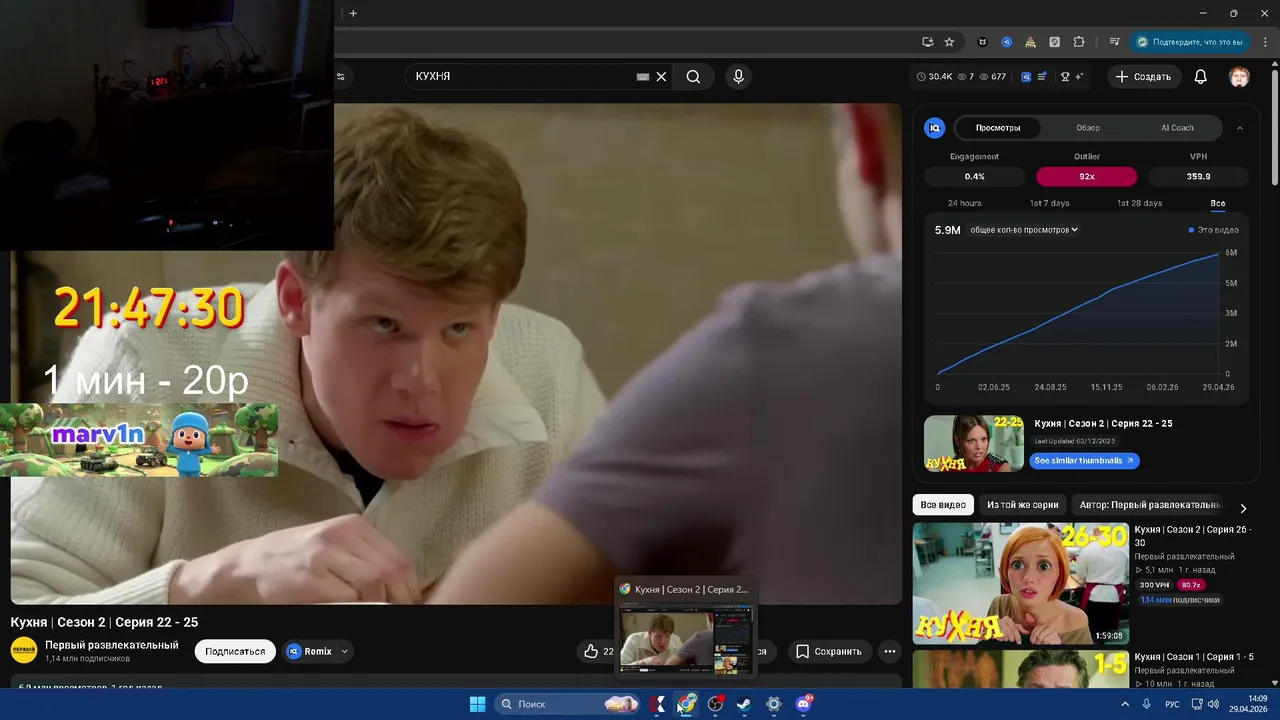Viewport: 1280px width, 720px height.
Task: Click See similar thumbnails button
Action: coord(1084,461)
